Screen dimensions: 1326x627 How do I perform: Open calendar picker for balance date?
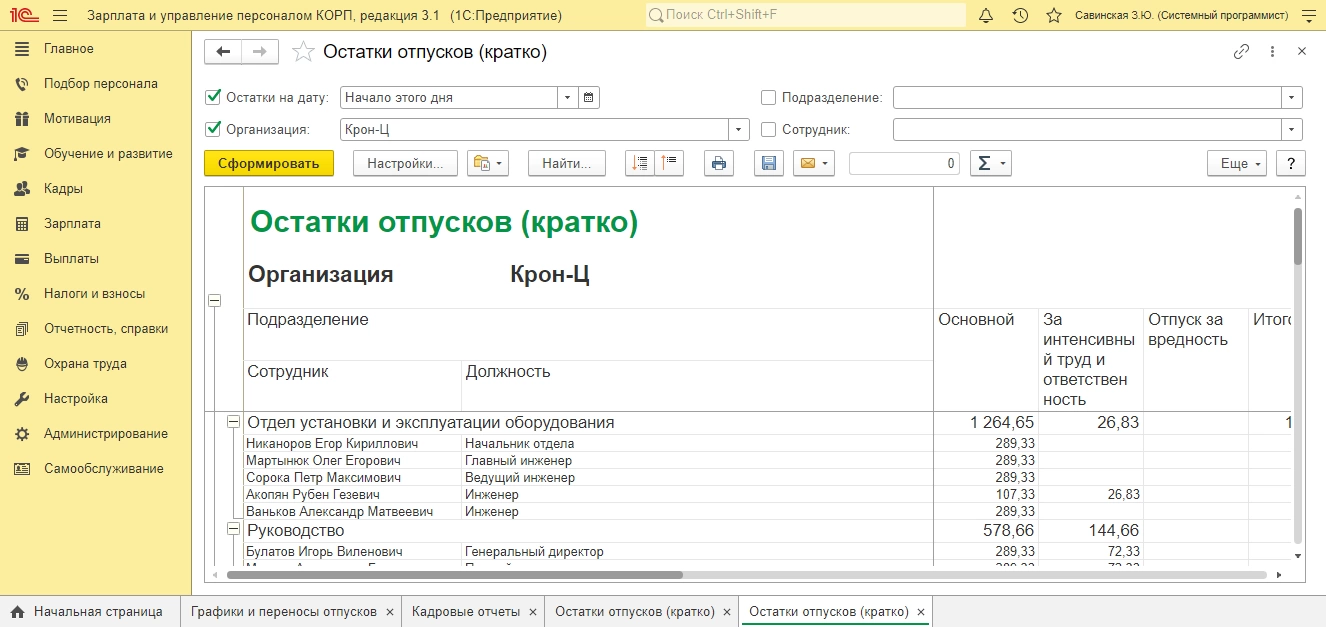pos(589,98)
